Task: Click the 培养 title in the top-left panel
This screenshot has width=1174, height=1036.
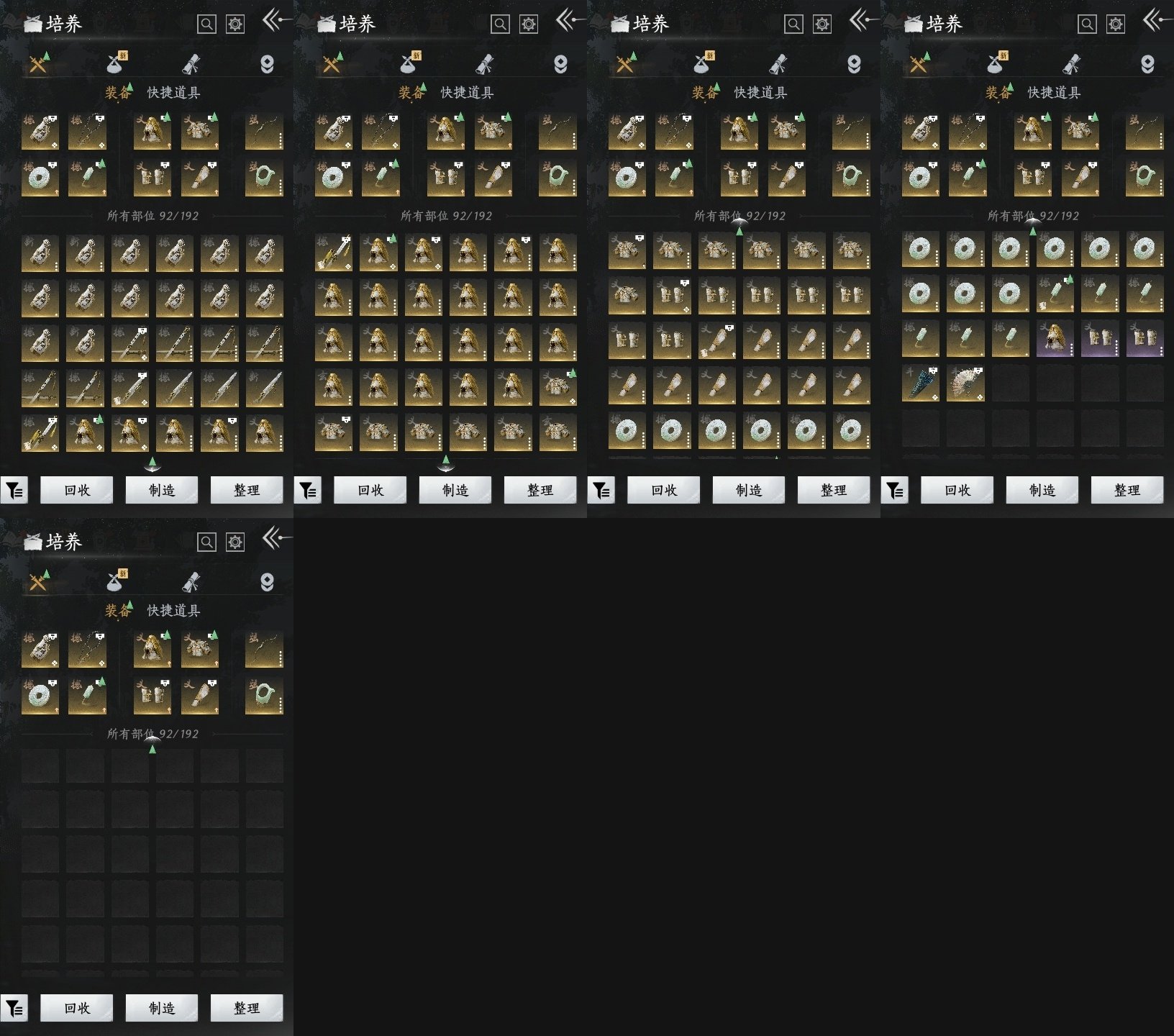Action: (x=64, y=24)
